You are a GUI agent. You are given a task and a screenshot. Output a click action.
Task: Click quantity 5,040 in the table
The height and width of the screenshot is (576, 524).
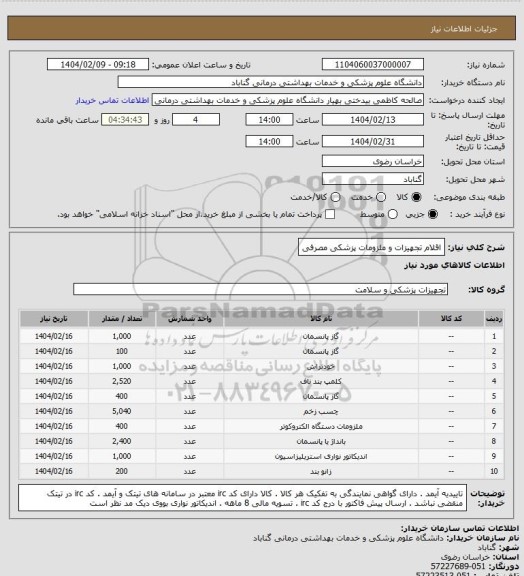(122, 411)
